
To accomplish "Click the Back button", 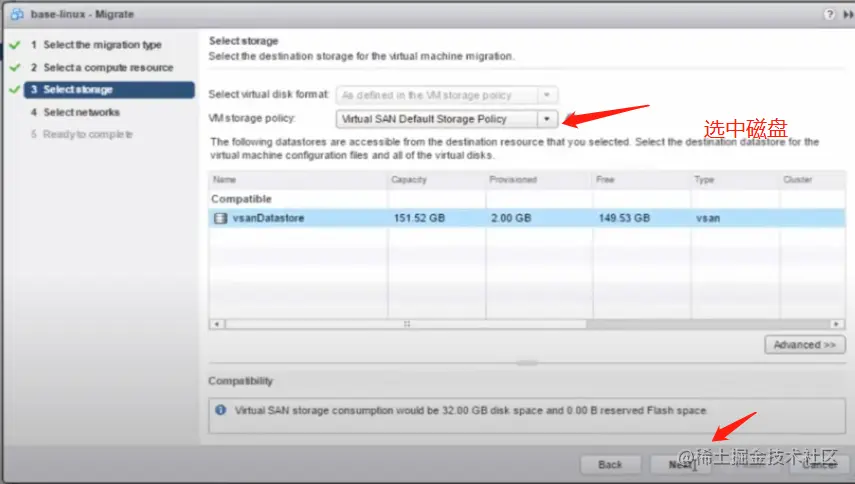I will coord(610,464).
